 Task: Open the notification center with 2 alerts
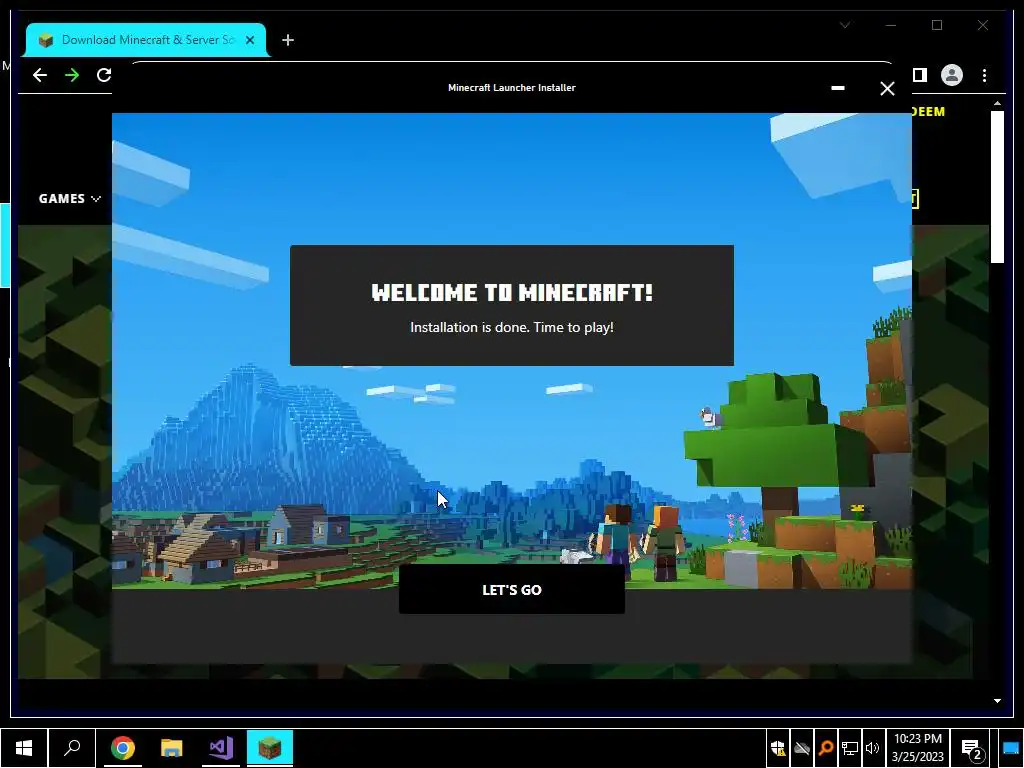pos(972,749)
